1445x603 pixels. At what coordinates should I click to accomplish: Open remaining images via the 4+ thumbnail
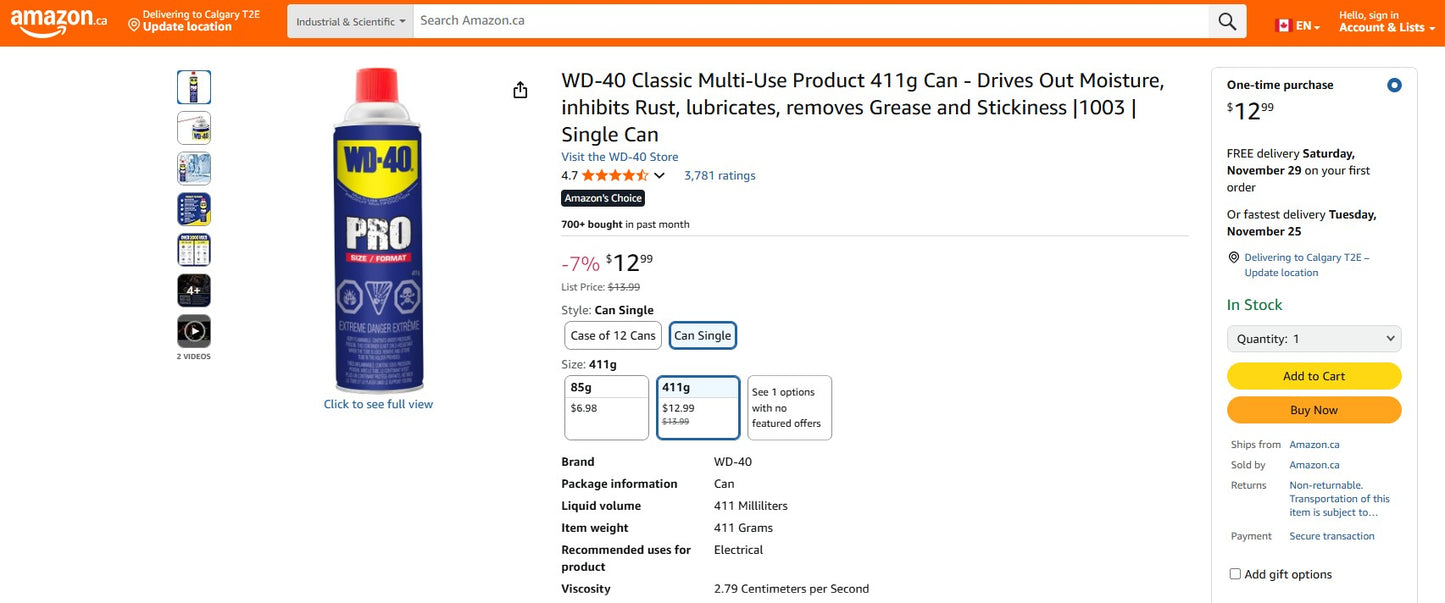[x=193, y=289]
